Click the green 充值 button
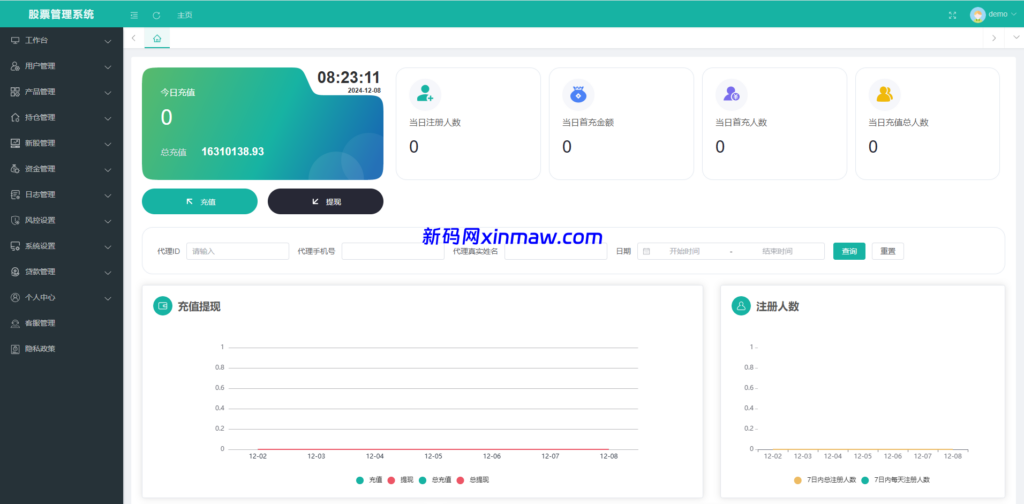The image size is (1024, 504). point(200,202)
